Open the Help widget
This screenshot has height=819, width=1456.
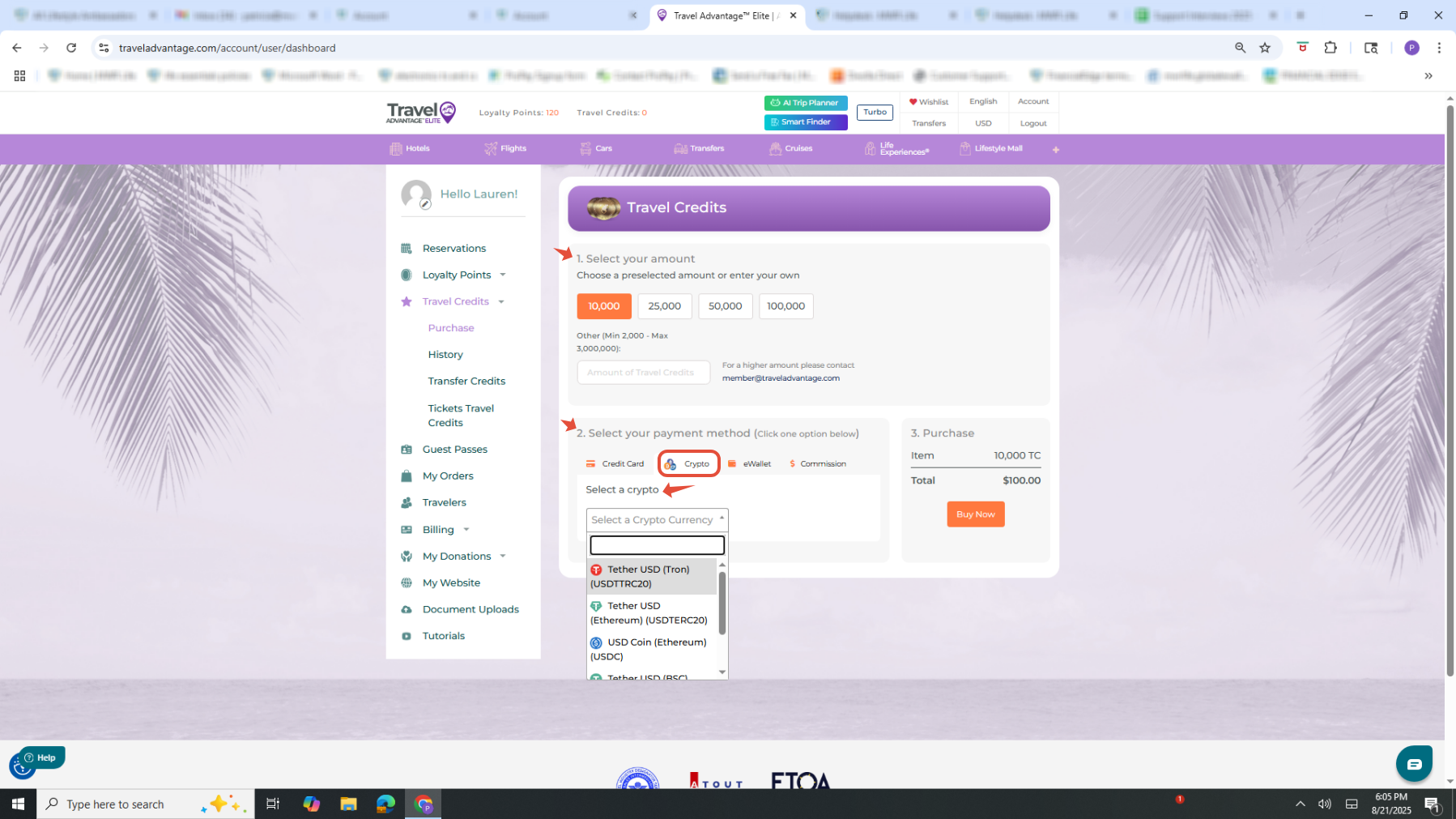40,758
